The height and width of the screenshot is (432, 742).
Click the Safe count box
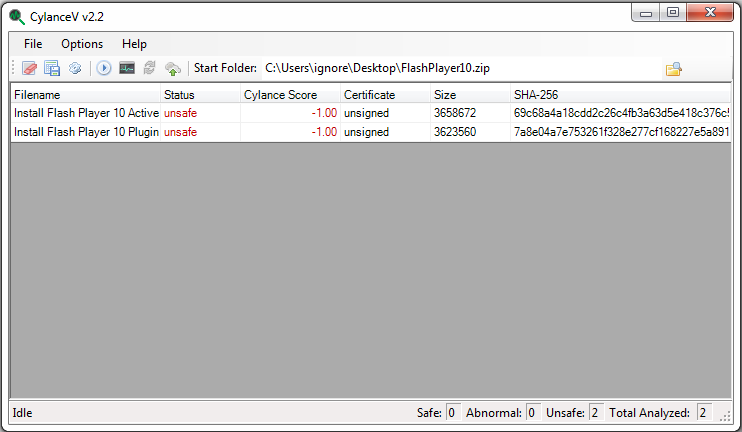pyautogui.click(x=453, y=413)
